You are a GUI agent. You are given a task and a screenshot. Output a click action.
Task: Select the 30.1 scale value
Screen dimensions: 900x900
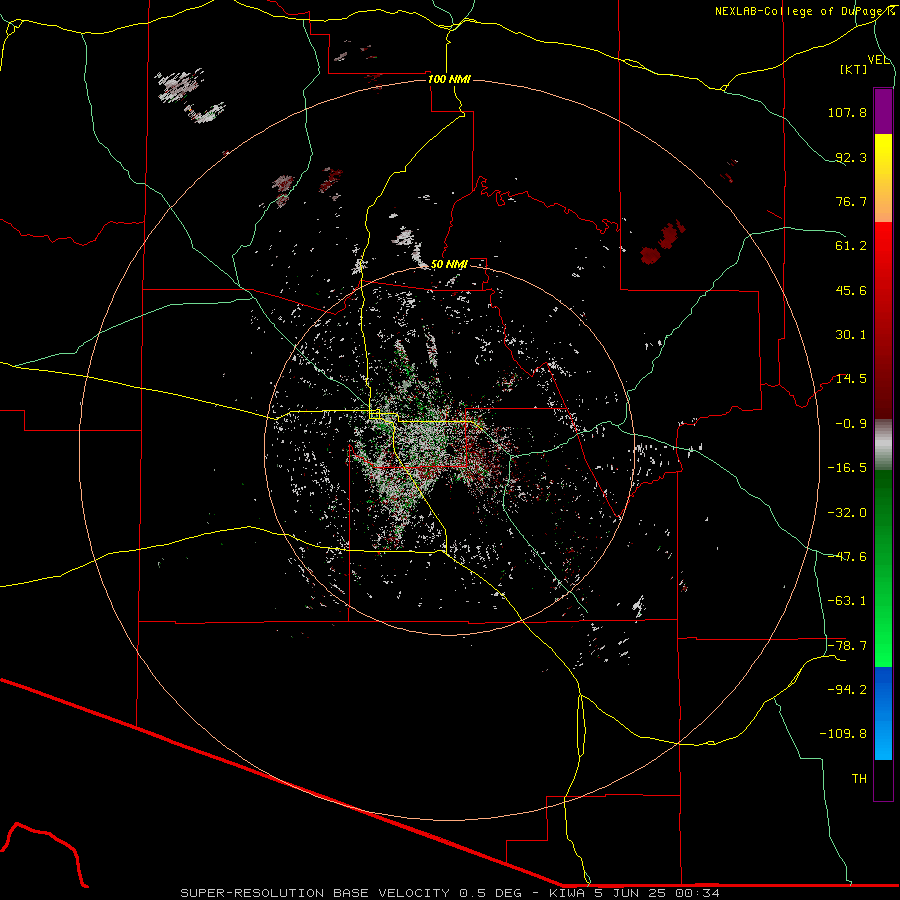(851, 335)
